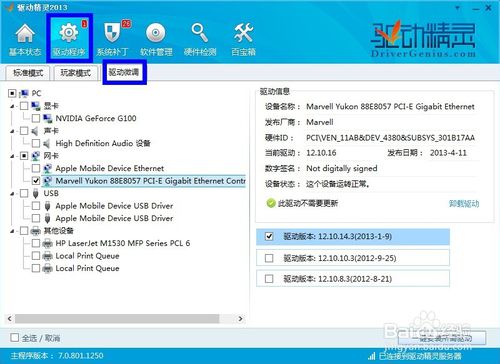Image resolution: width=500 pixels, height=364 pixels.
Task: Click the horizontal scrollbar thumb
Action: click(117, 319)
